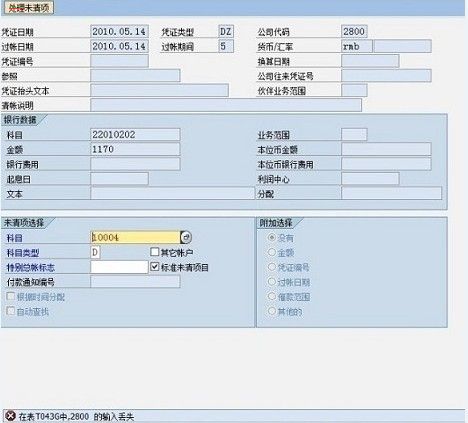Choose the 凭证编号 radio option
The image size is (468, 423).
[x=272, y=267]
